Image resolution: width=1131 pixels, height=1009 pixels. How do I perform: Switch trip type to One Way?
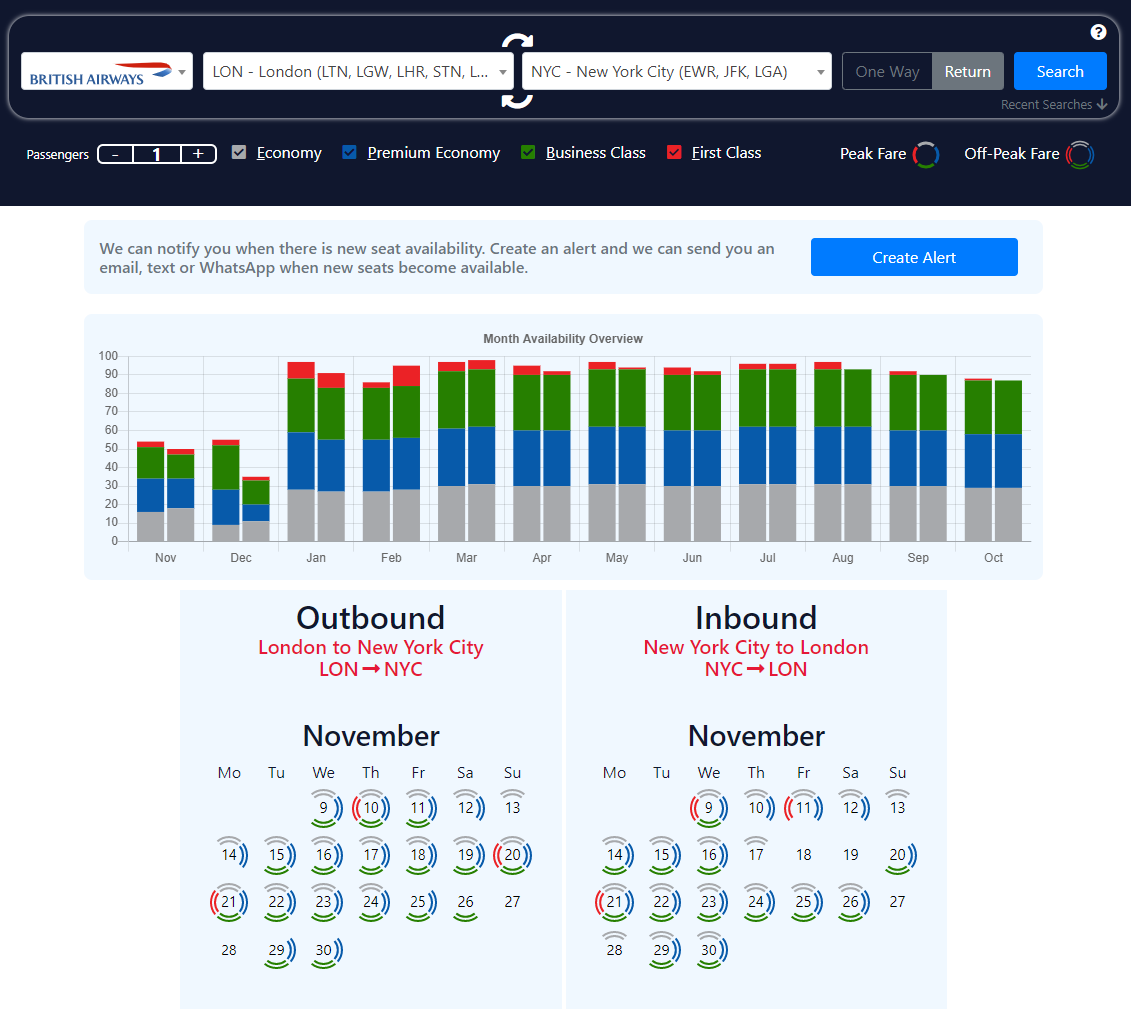click(x=887, y=71)
